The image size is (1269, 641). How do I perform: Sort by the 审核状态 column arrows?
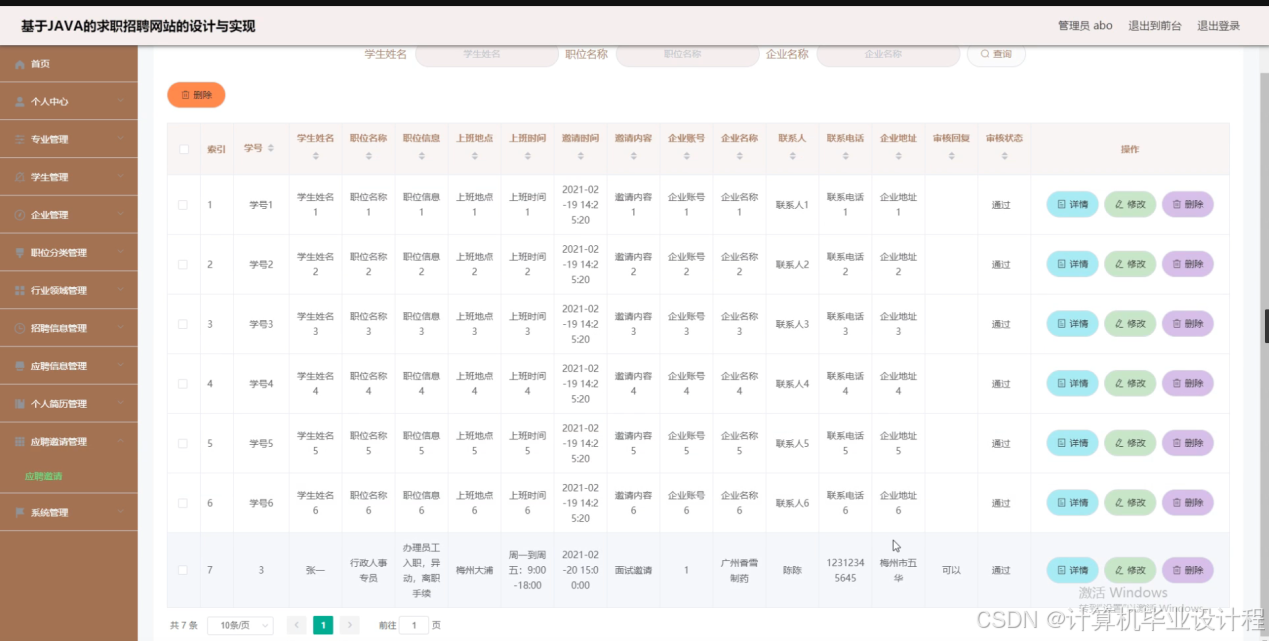click(1004, 158)
